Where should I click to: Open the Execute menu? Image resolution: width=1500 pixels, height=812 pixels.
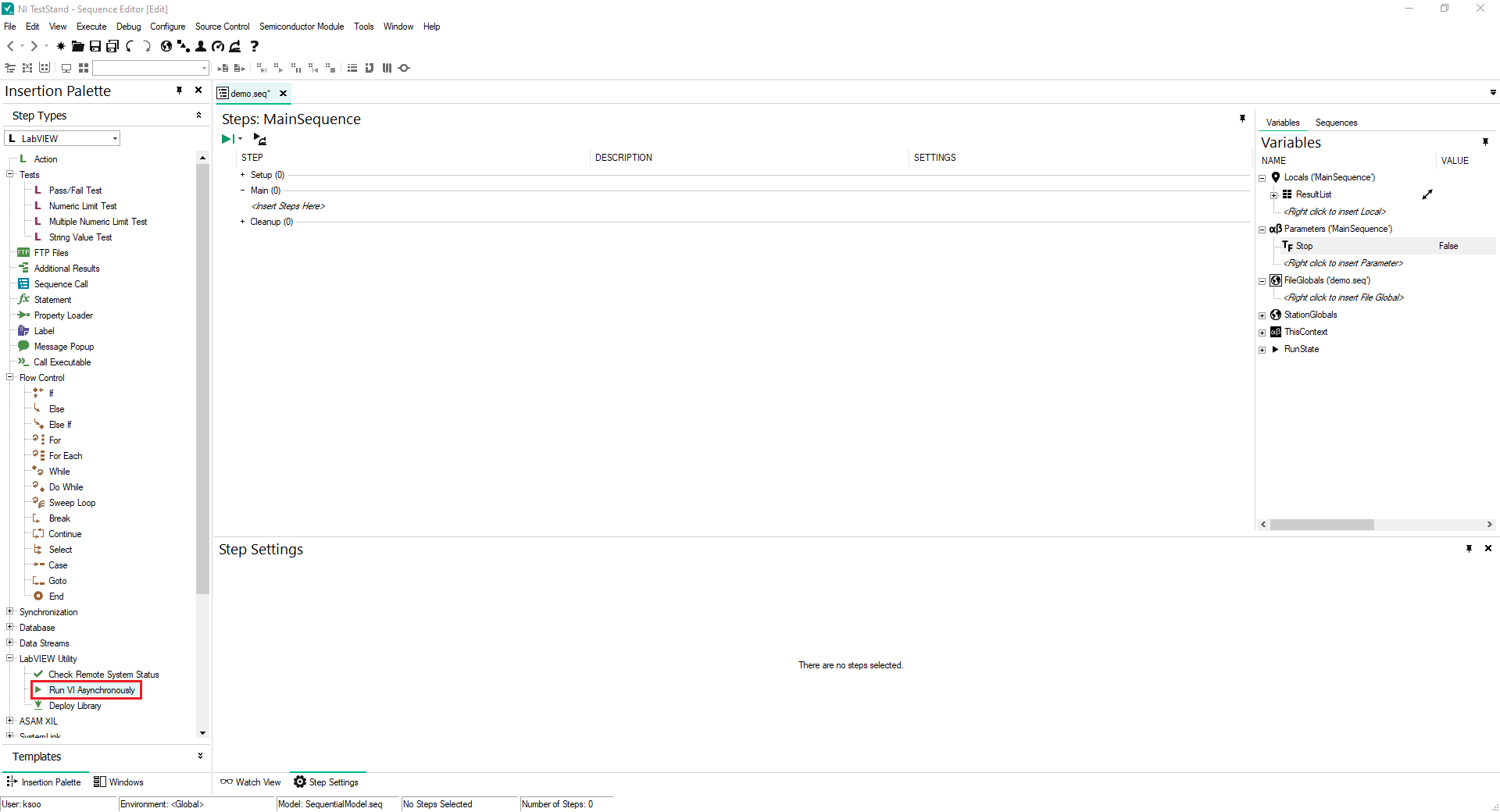tap(91, 27)
